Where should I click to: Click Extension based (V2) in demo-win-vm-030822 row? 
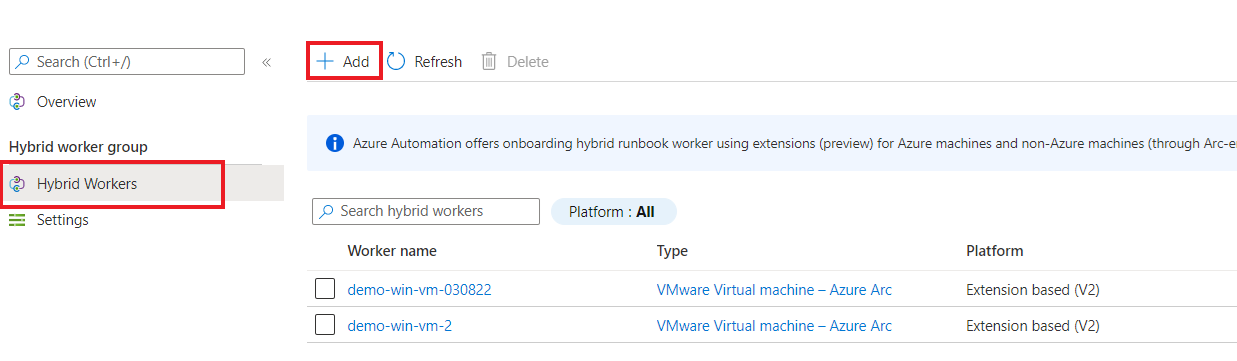(1033, 290)
